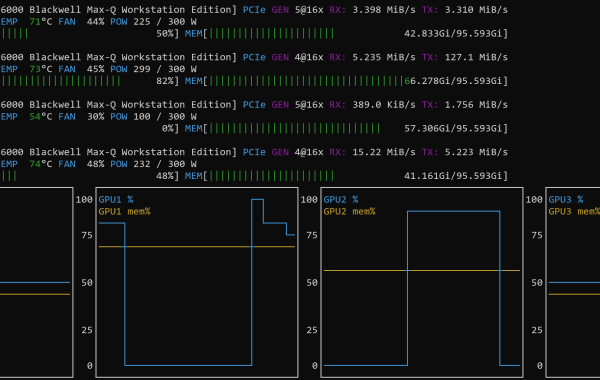This screenshot has width=600, height=380.
Task: Click the 50% GPU utilization value
Action: (165, 34)
